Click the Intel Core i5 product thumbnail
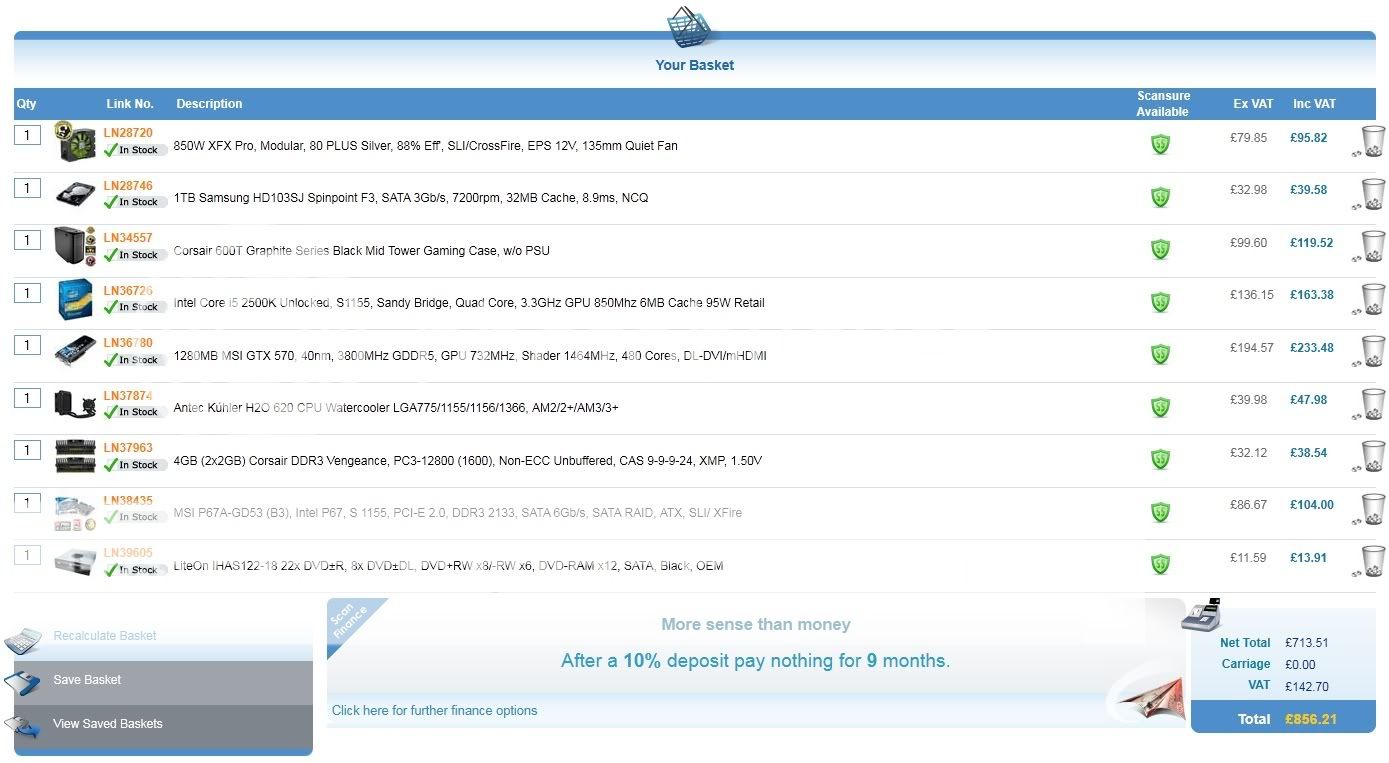The image size is (1389, 763). pos(75,299)
